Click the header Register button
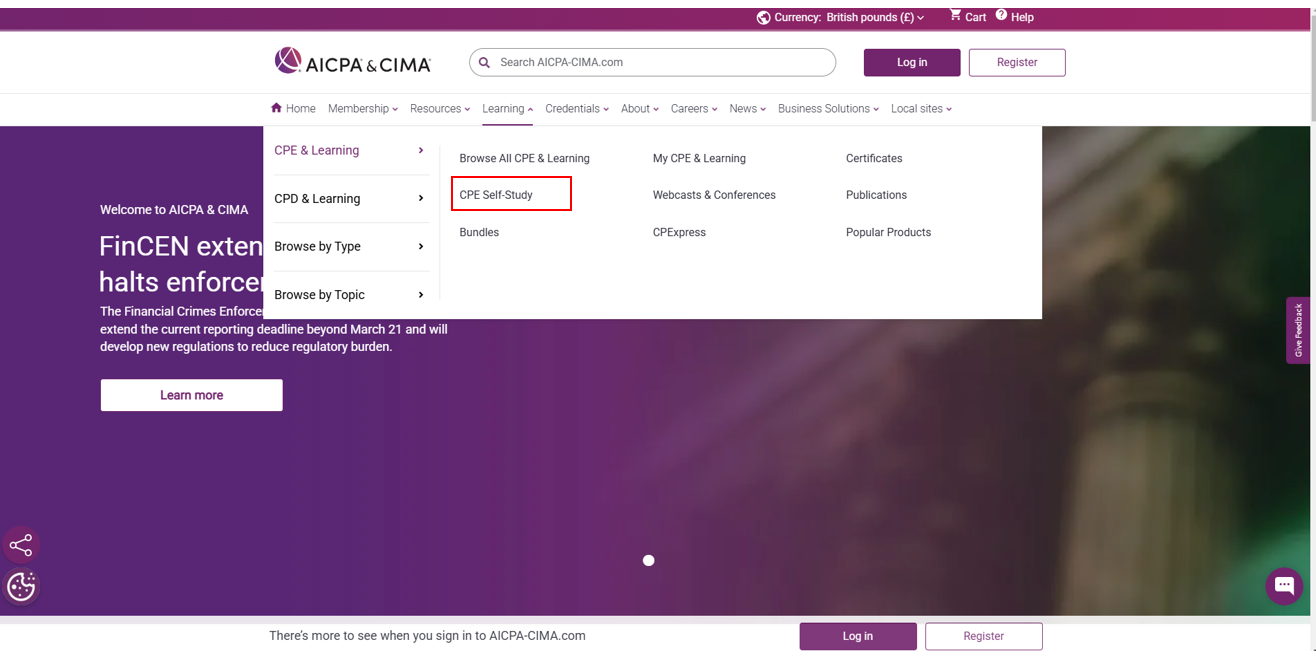 (1017, 62)
